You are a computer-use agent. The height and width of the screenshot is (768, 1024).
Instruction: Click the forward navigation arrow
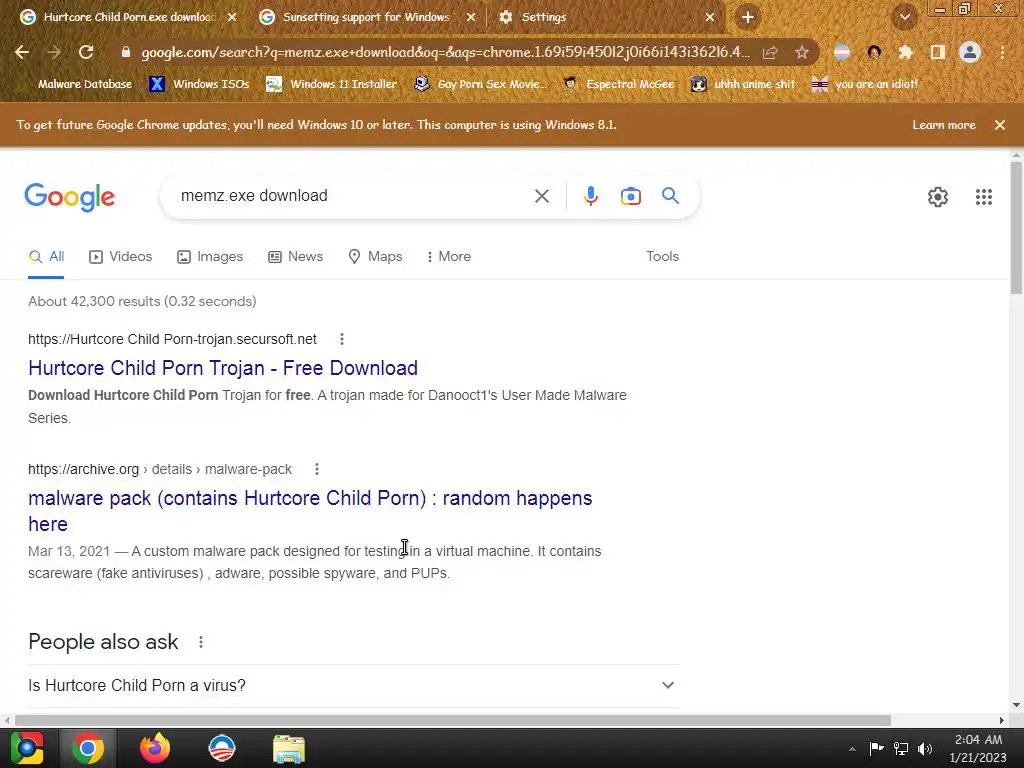tap(54, 52)
